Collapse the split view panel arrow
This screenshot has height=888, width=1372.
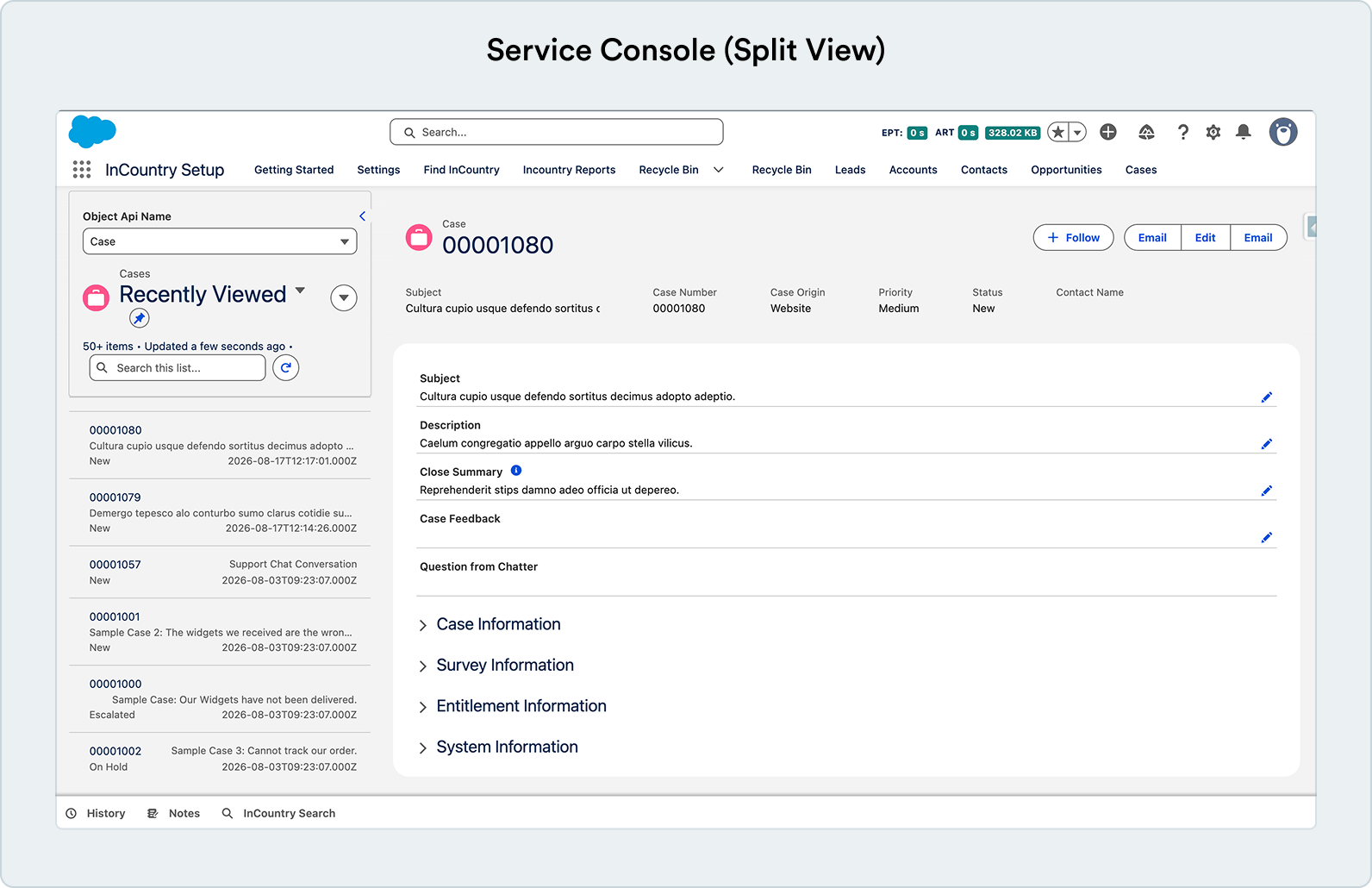click(x=362, y=216)
